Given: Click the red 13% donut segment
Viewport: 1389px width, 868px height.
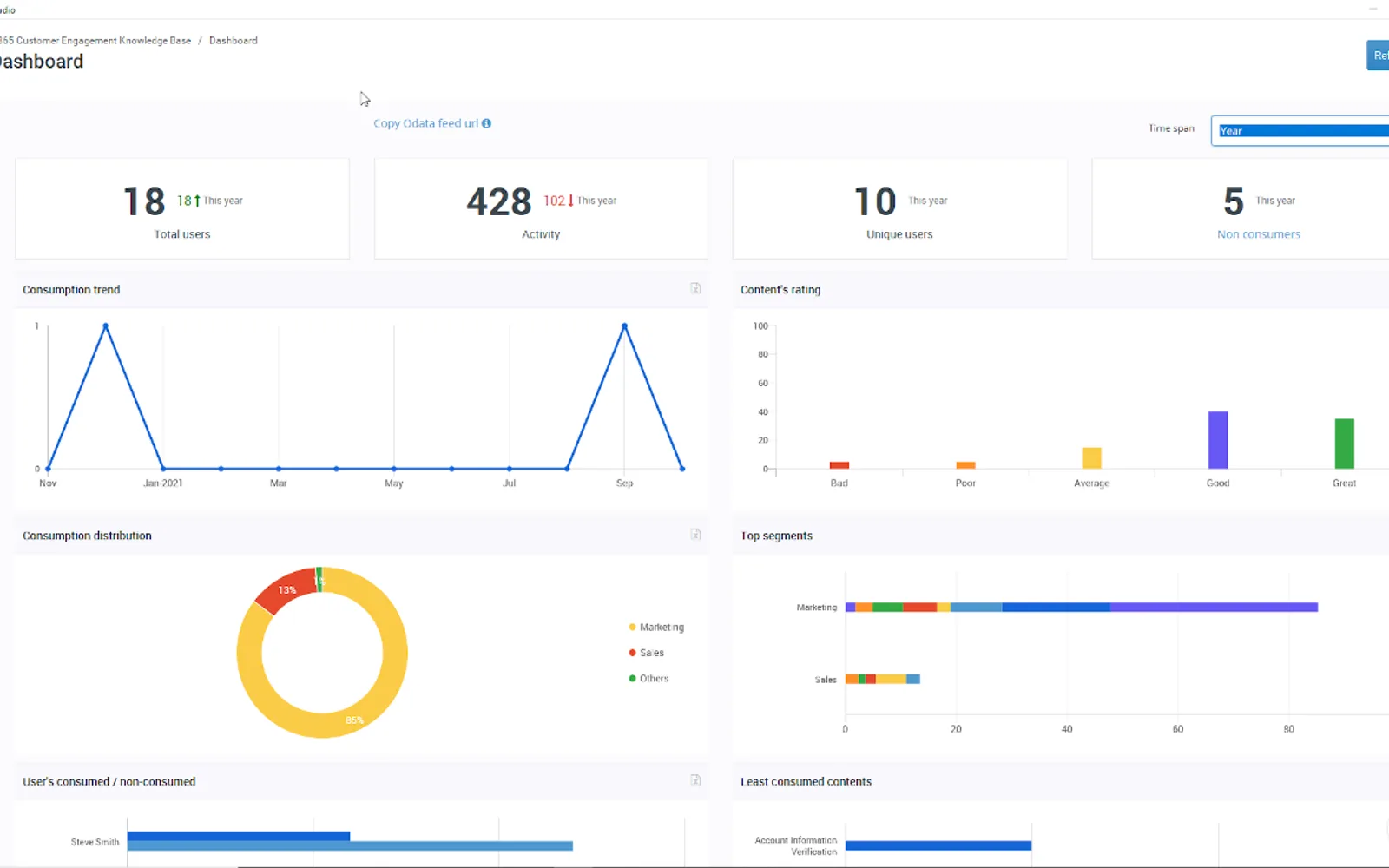Looking at the screenshot, I should click(287, 589).
